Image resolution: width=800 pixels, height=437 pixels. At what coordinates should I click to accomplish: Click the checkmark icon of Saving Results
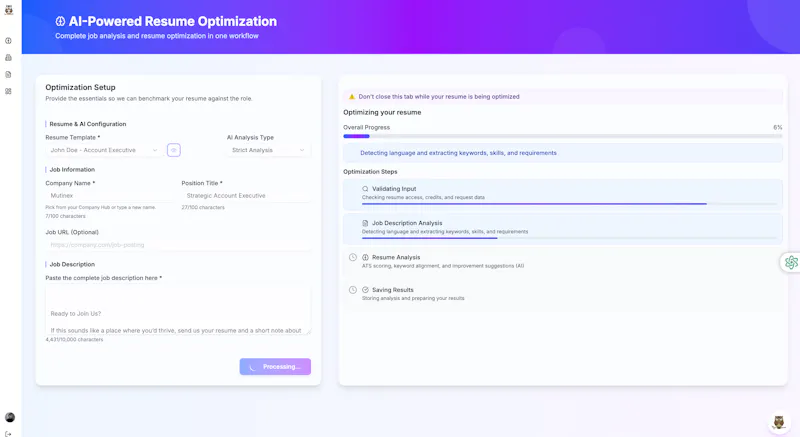click(x=365, y=290)
